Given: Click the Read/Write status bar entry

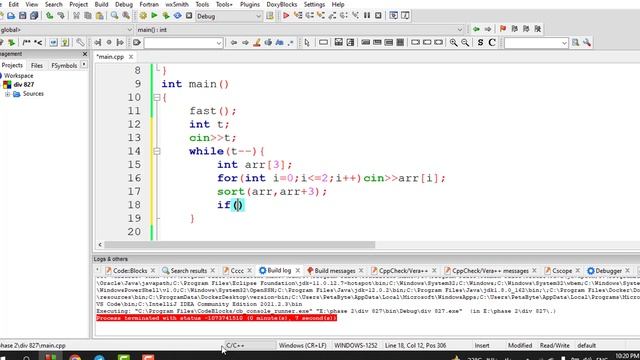Looking at the screenshot, I should click(554, 345).
